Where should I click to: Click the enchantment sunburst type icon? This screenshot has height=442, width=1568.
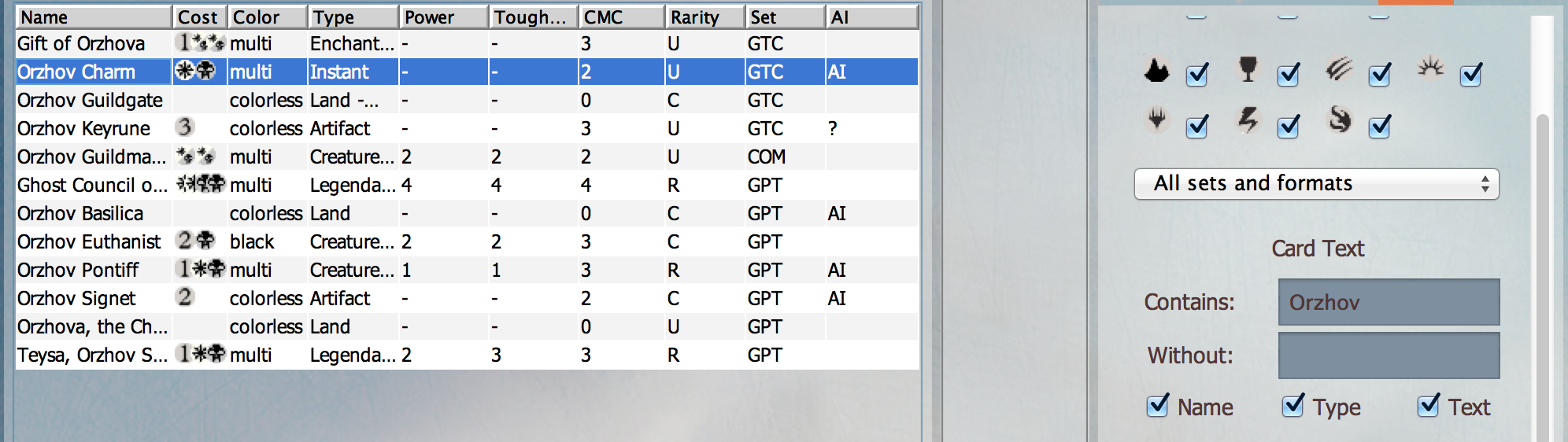pyautogui.click(x=1430, y=68)
